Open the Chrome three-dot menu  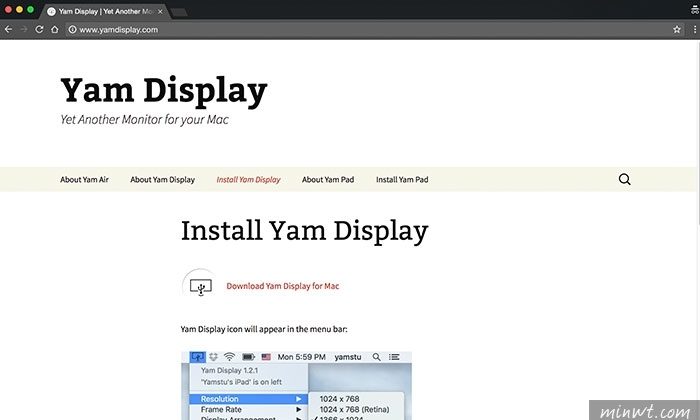pos(691,30)
